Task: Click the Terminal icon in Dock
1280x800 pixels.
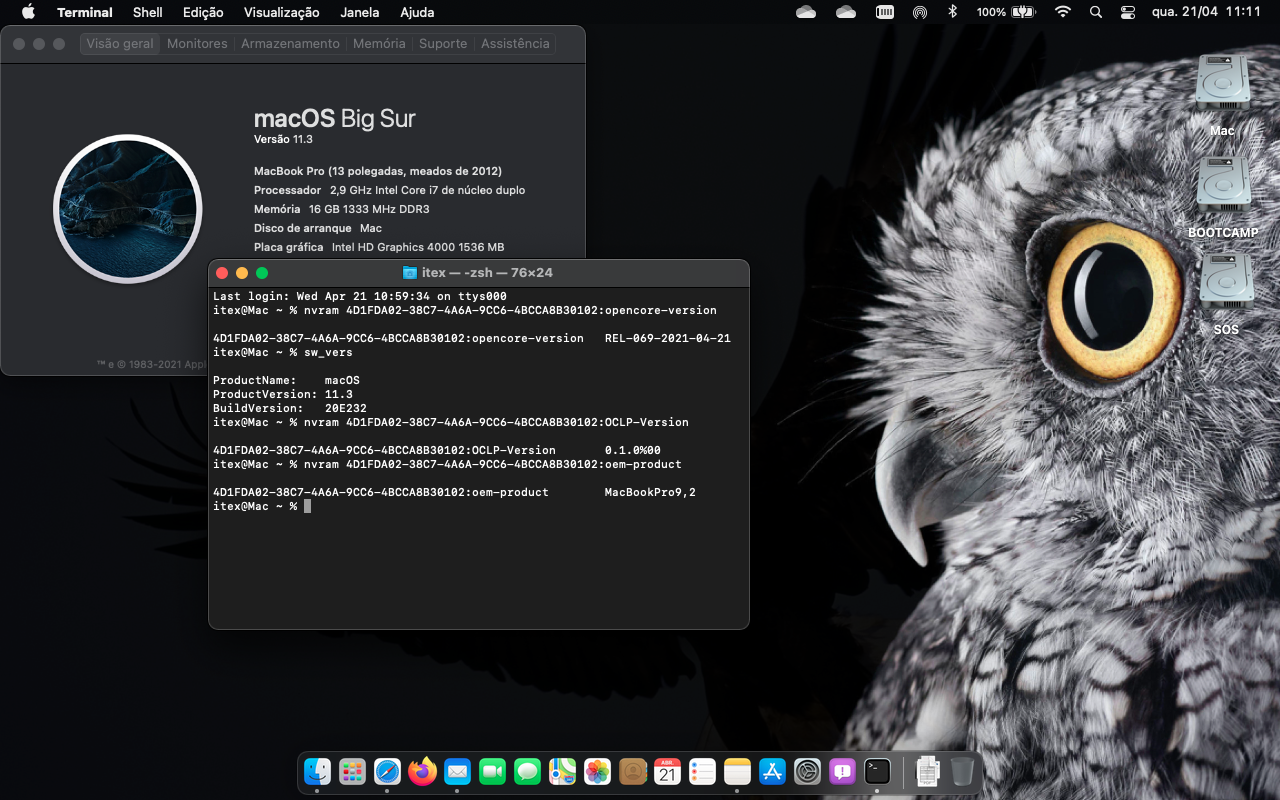Action: click(877, 771)
